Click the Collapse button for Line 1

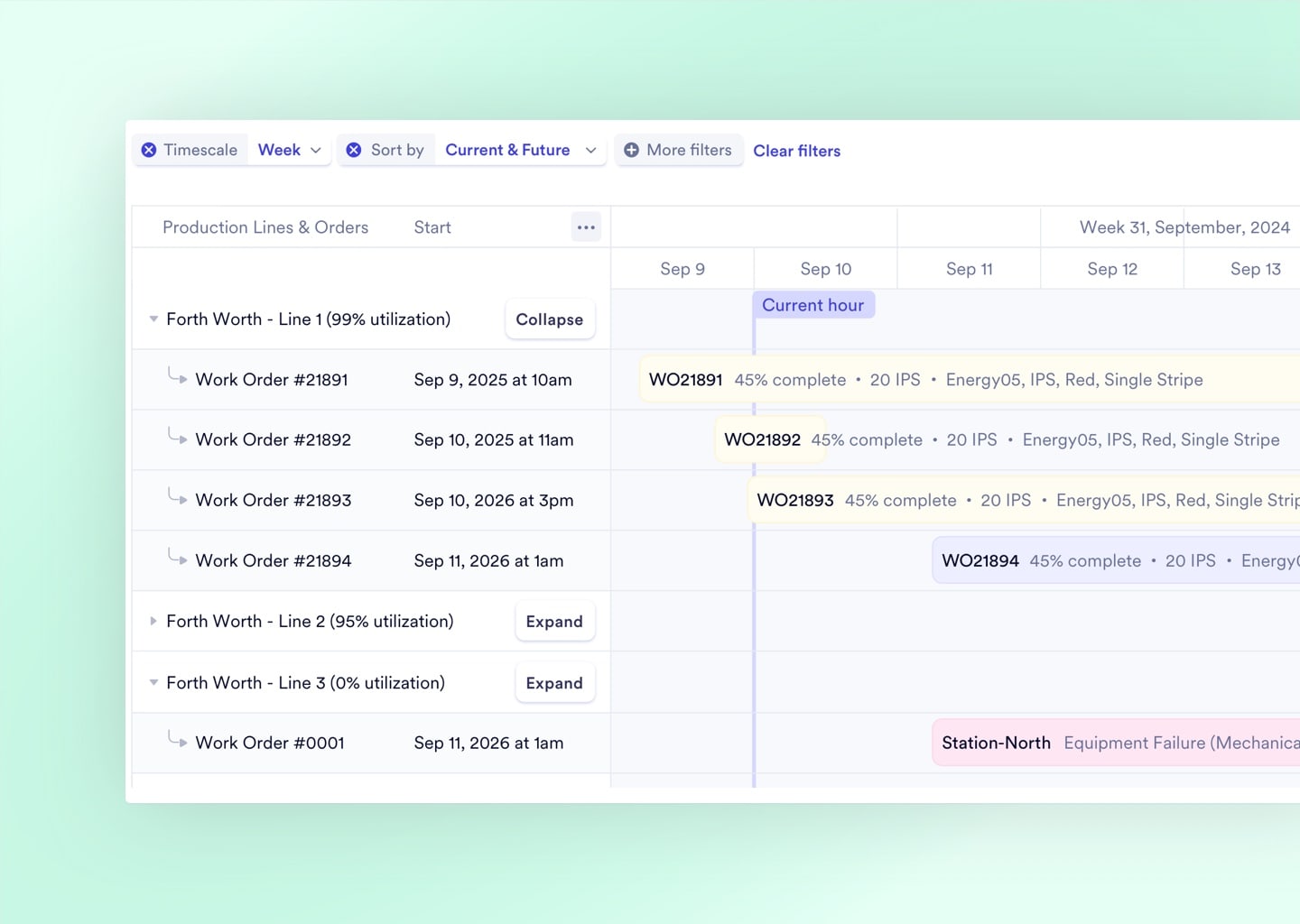(549, 319)
